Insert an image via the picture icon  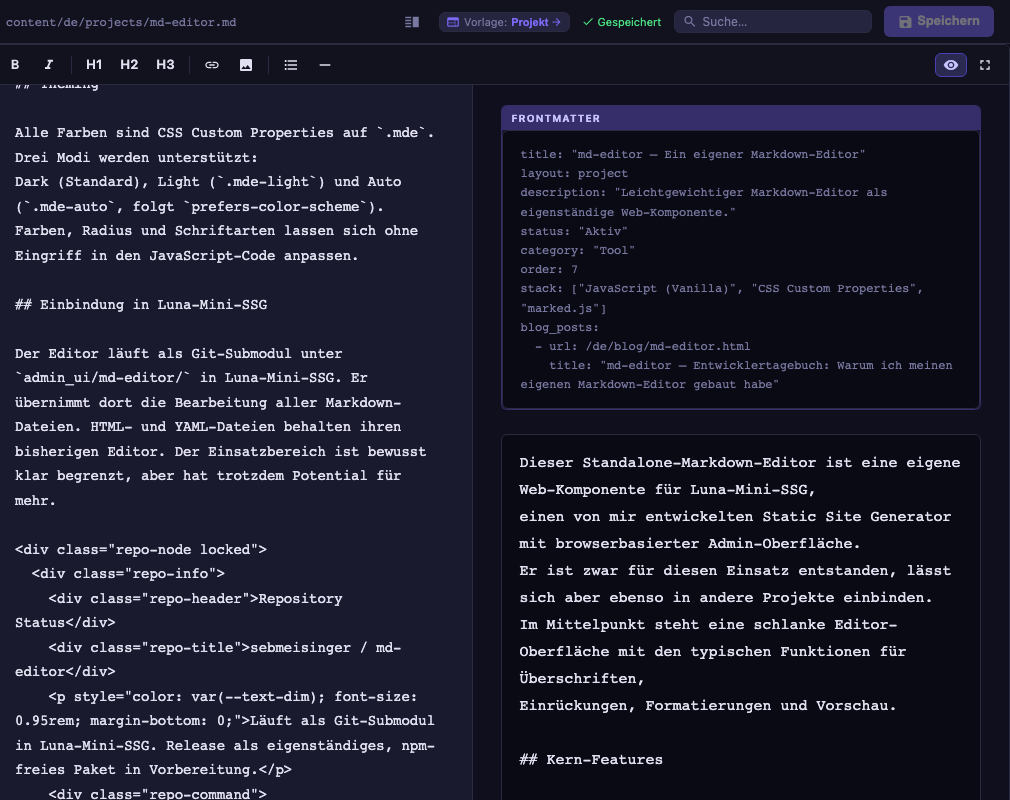[246, 65]
